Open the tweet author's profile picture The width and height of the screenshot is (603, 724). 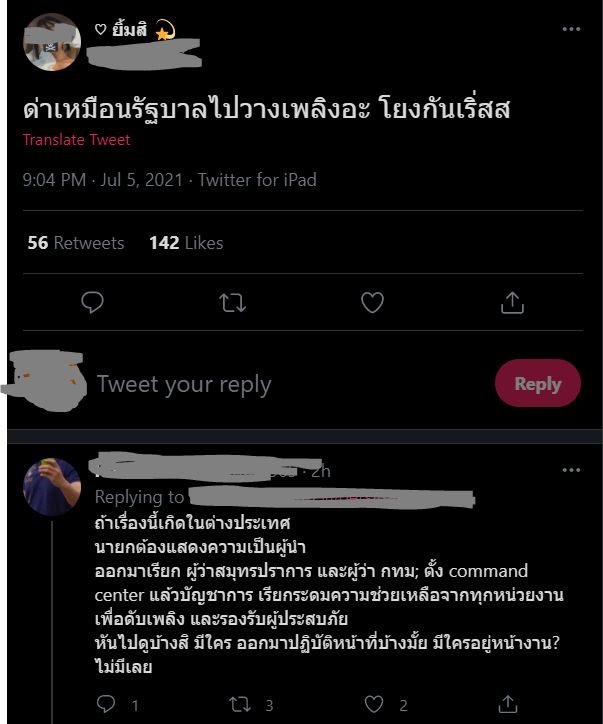point(51,42)
